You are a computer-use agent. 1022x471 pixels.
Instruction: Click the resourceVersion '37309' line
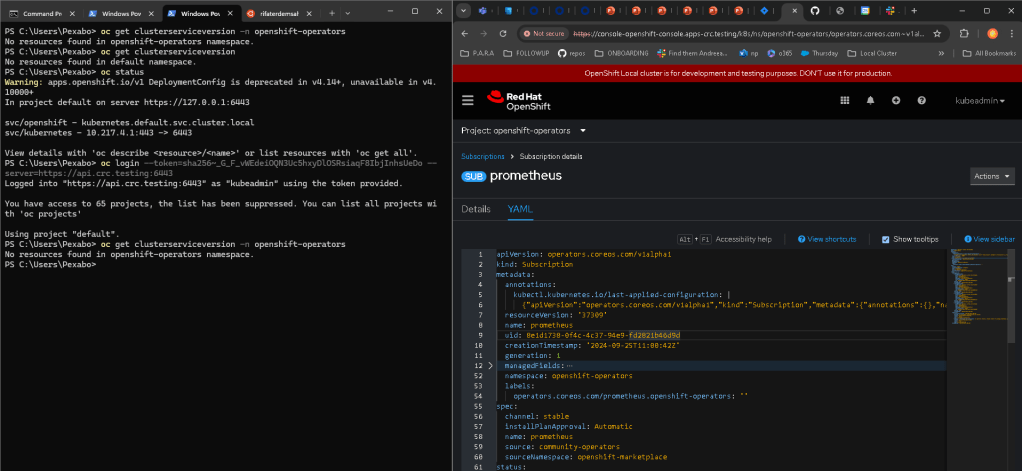tap(556, 315)
